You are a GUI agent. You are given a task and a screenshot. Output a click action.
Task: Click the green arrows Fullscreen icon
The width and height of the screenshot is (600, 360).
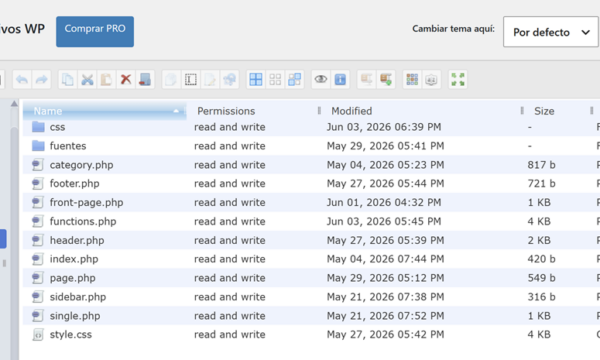(x=458, y=80)
